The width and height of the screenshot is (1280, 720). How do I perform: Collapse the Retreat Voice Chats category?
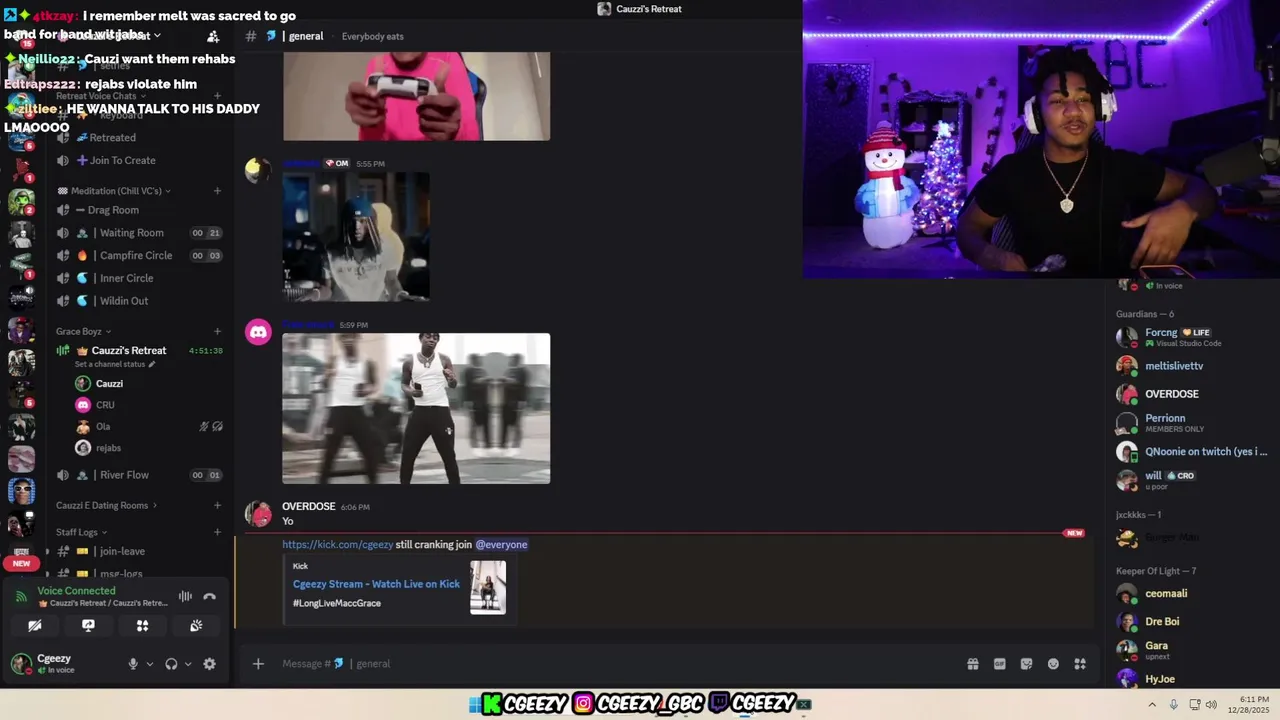pos(100,97)
